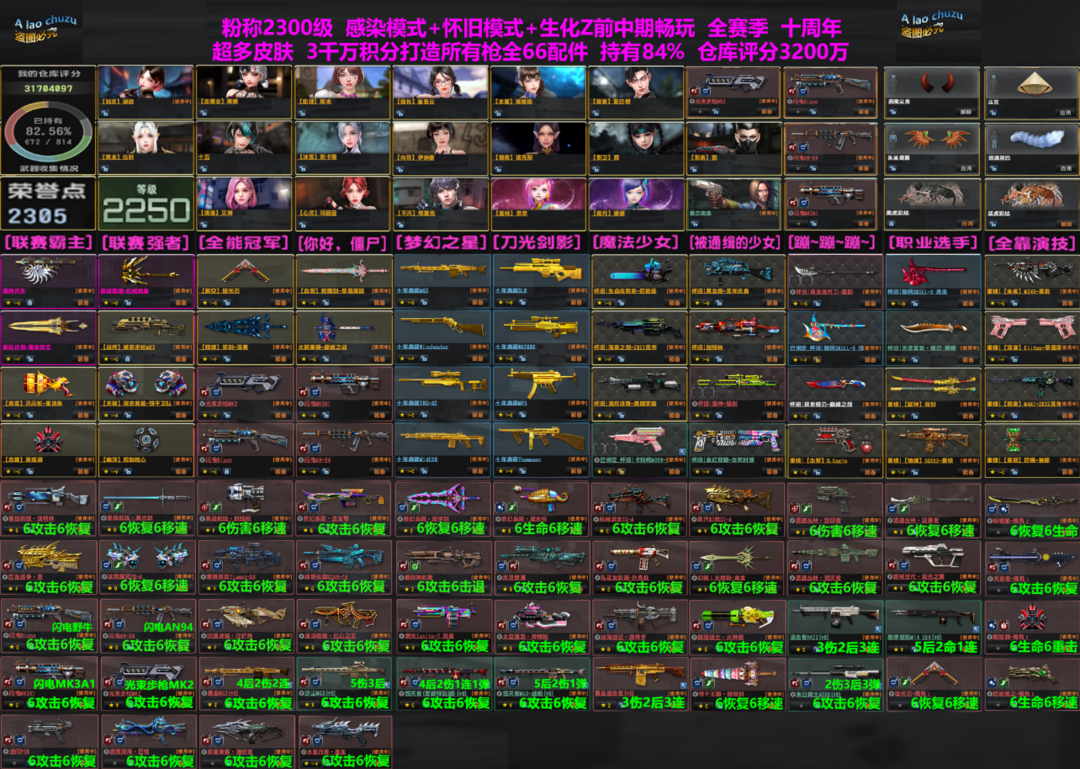
Task: Select the 【向导】 character card
Action: click(441, 147)
